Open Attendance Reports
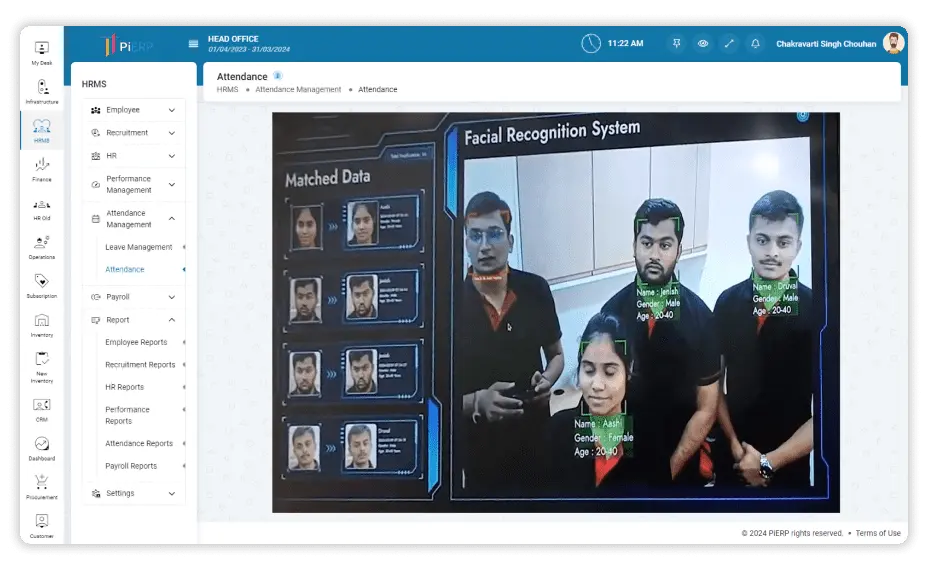Image resolution: width=928 pixels, height=571 pixels. (x=139, y=444)
